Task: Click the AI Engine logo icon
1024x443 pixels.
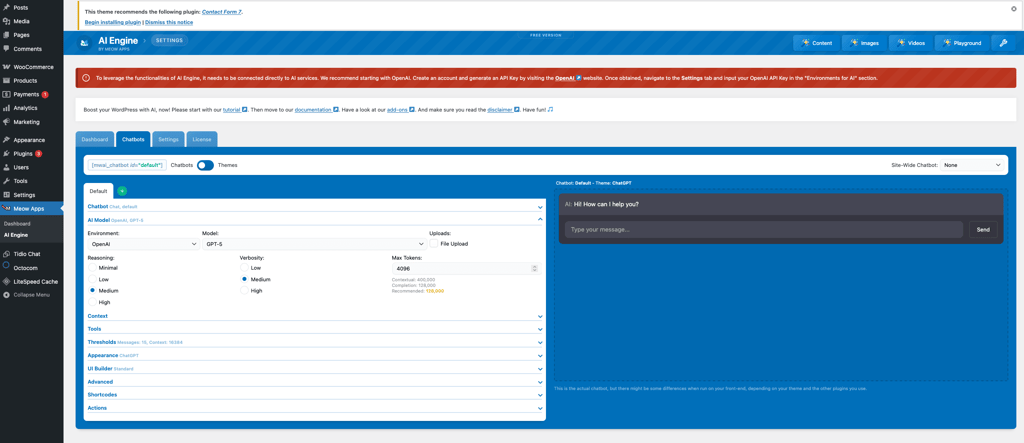Action: click(x=84, y=43)
